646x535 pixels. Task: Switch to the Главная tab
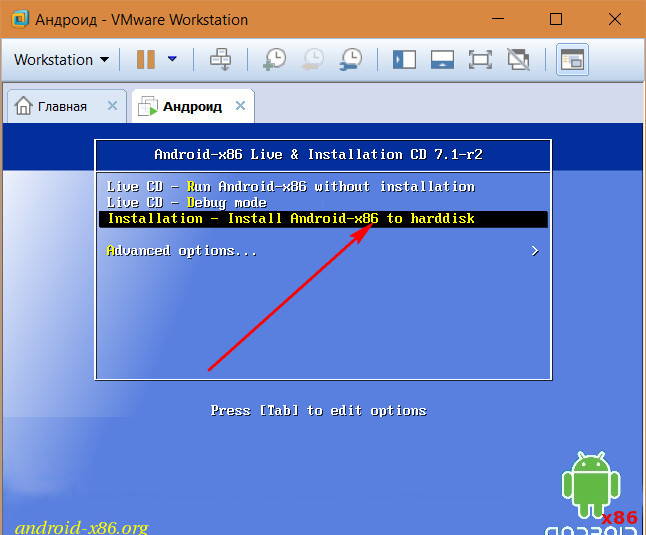pyautogui.click(x=67, y=106)
